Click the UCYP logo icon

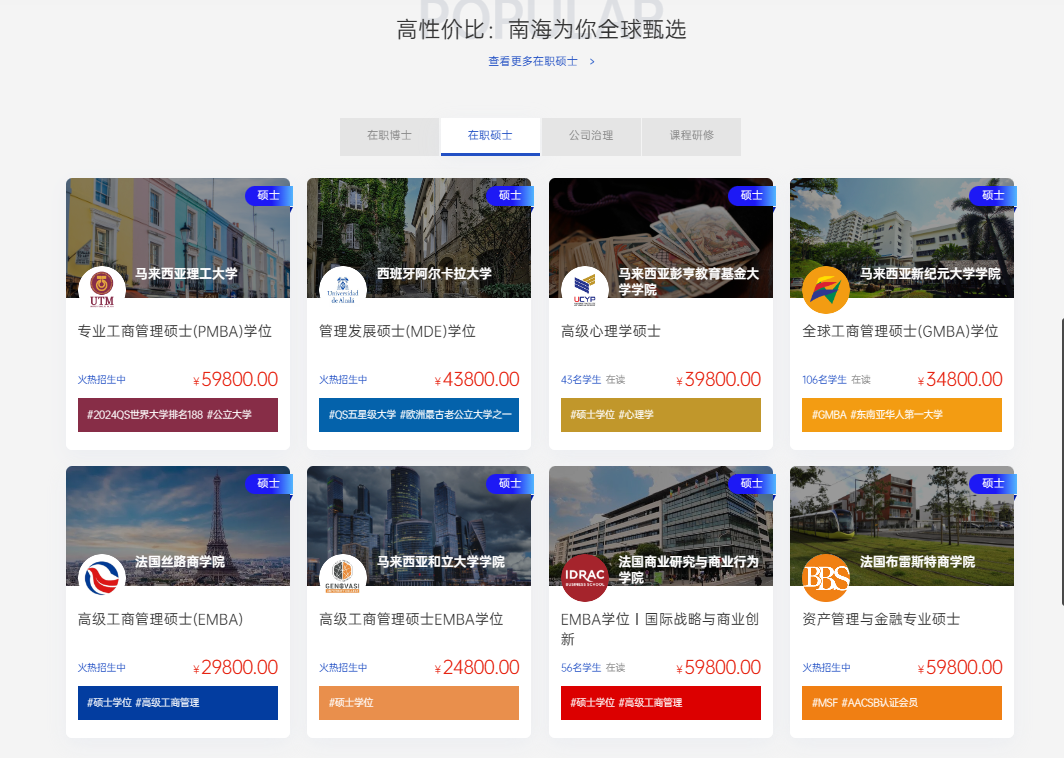[585, 289]
